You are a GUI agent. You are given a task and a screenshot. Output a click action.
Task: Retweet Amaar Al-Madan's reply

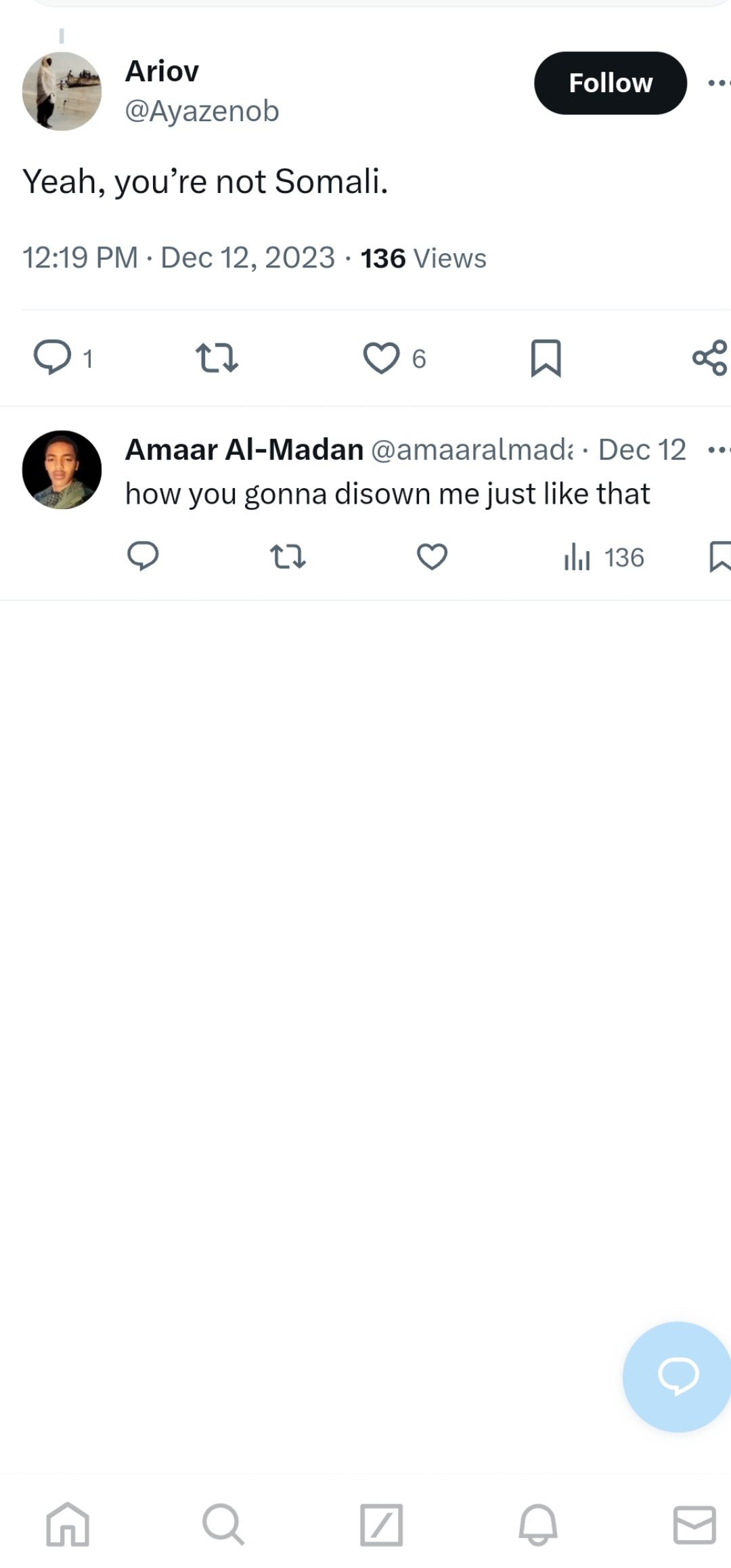[288, 557]
